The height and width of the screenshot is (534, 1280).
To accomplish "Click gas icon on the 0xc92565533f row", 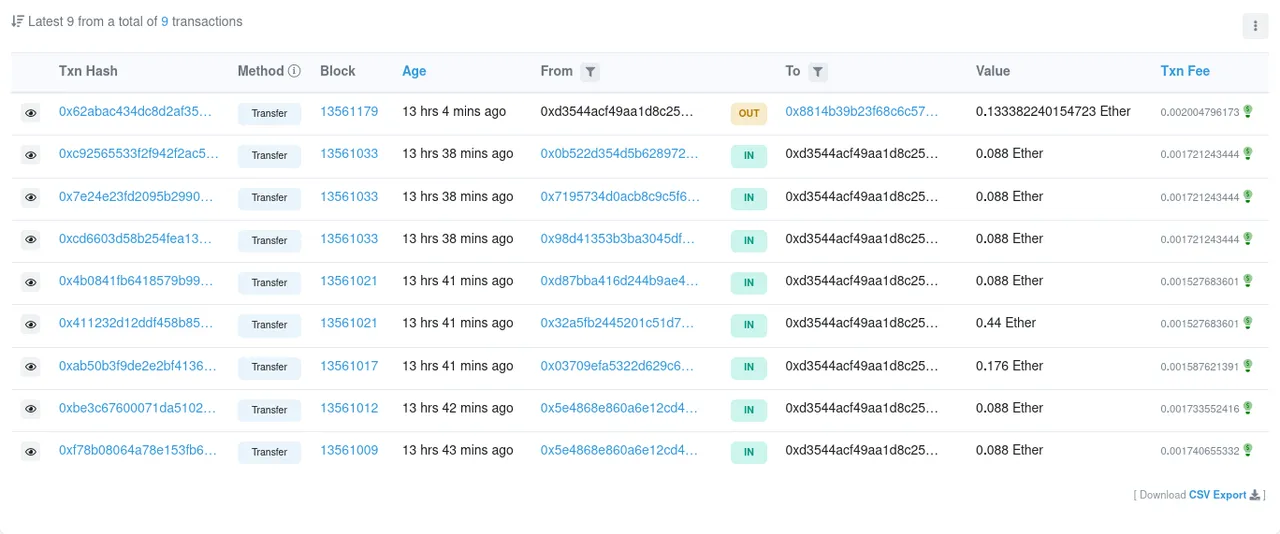I will tap(1247, 153).
